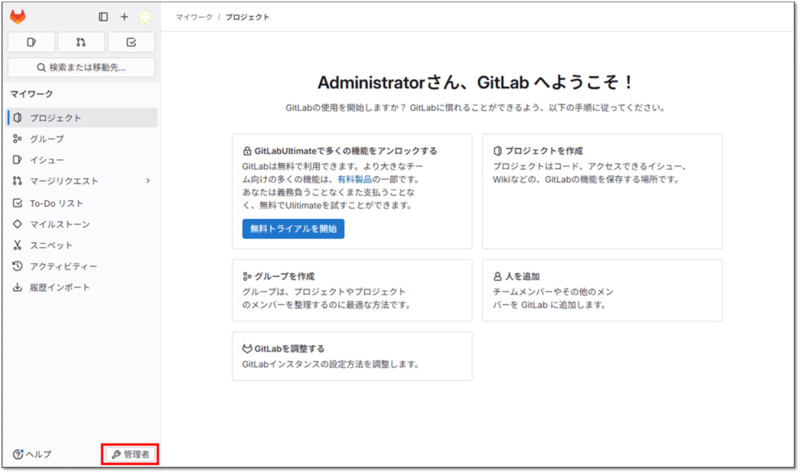Screen dimensions: 800x473
Task: Open the GitLabを調整する card
Action: [x=352, y=356]
